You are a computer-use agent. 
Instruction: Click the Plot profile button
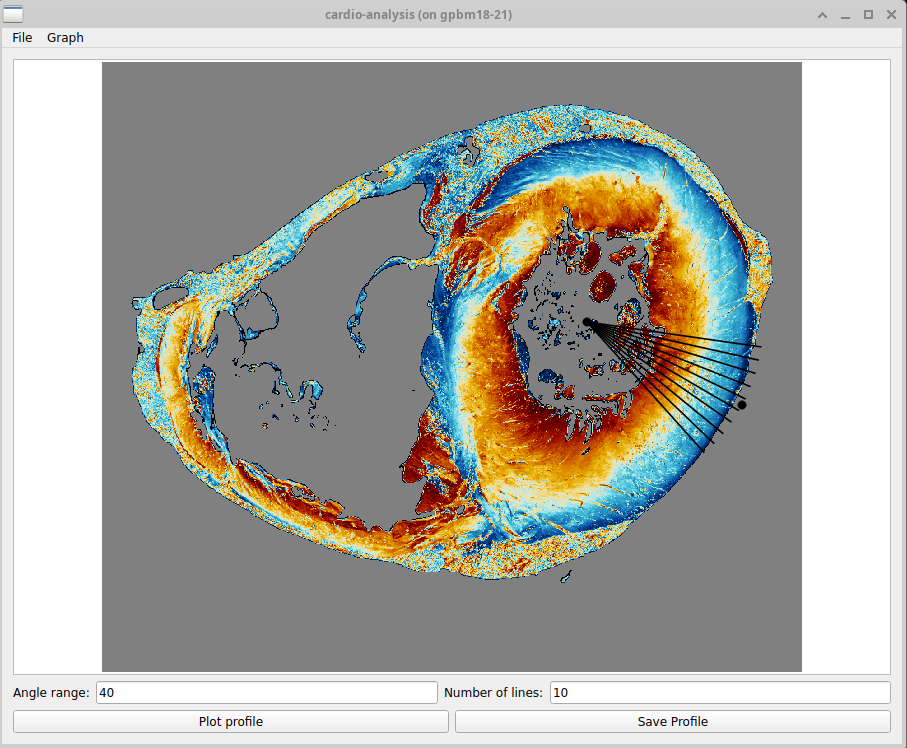tap(231, 721)
